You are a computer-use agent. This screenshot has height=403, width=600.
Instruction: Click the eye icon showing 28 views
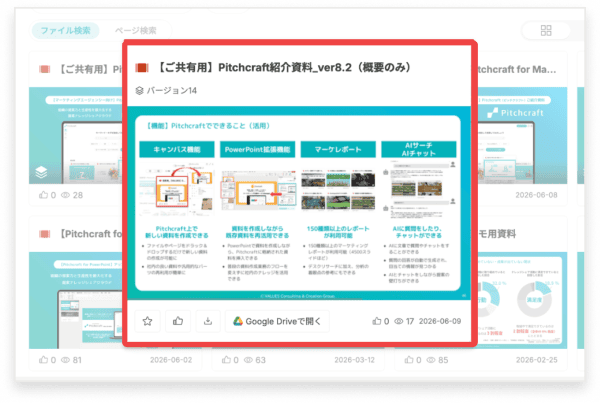(x=65, y=195)
